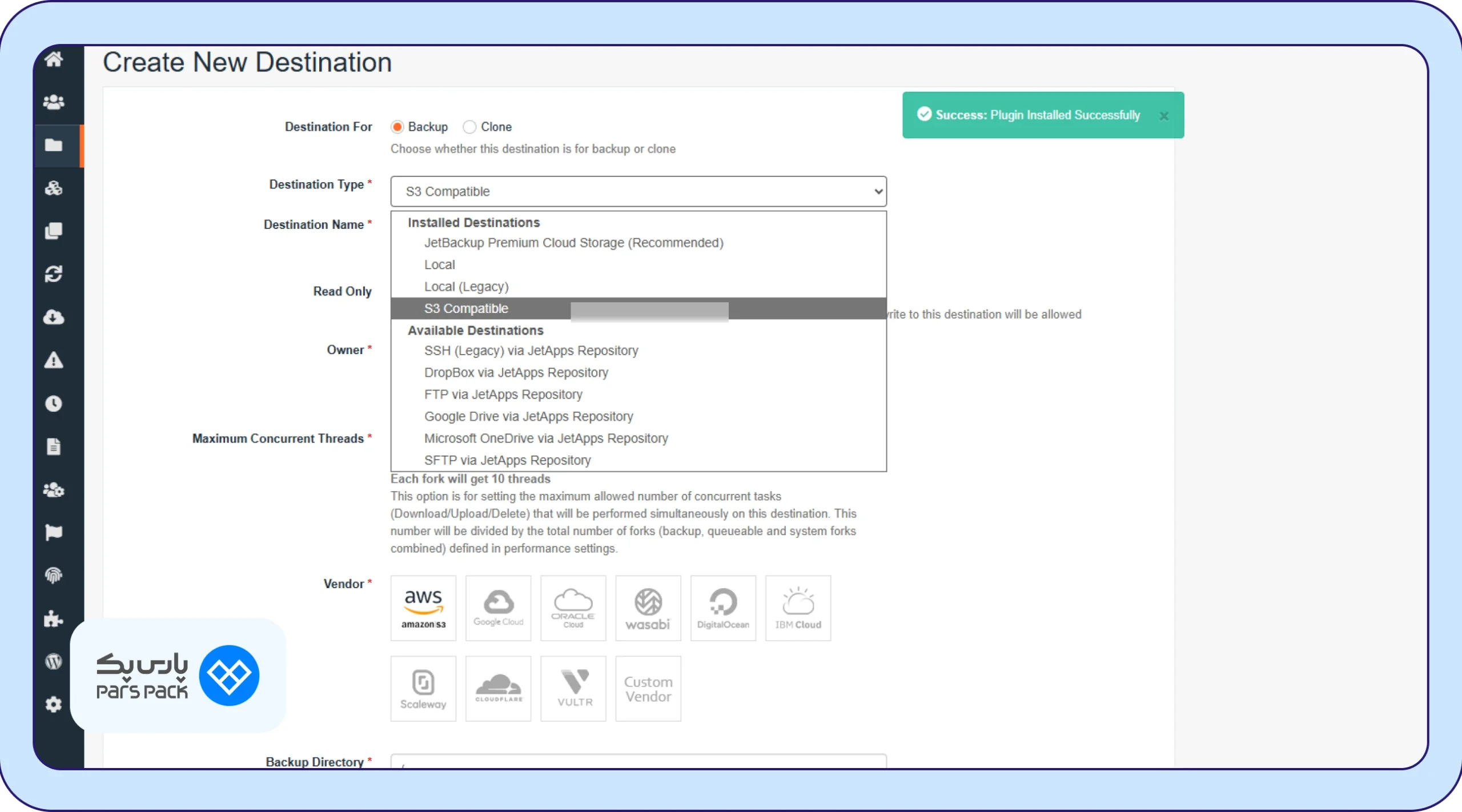Choose the DigitalOcean vendor tile
Image resolution: width=1462 pixels, height=812 pixels.
pyautogui.click(x=723, y=608)
